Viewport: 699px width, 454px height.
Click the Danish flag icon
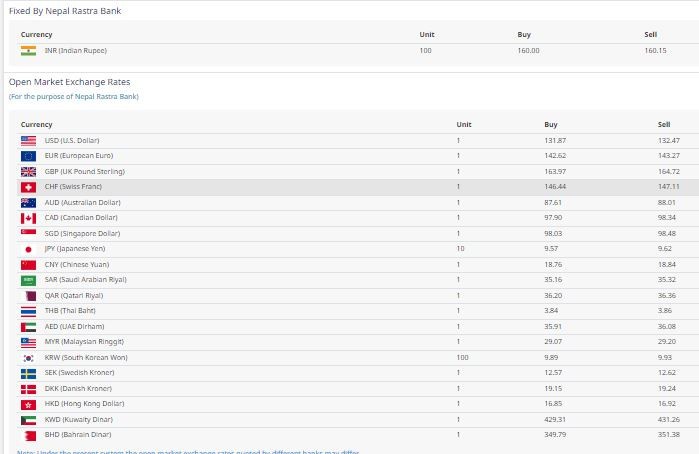coord(28,389)
